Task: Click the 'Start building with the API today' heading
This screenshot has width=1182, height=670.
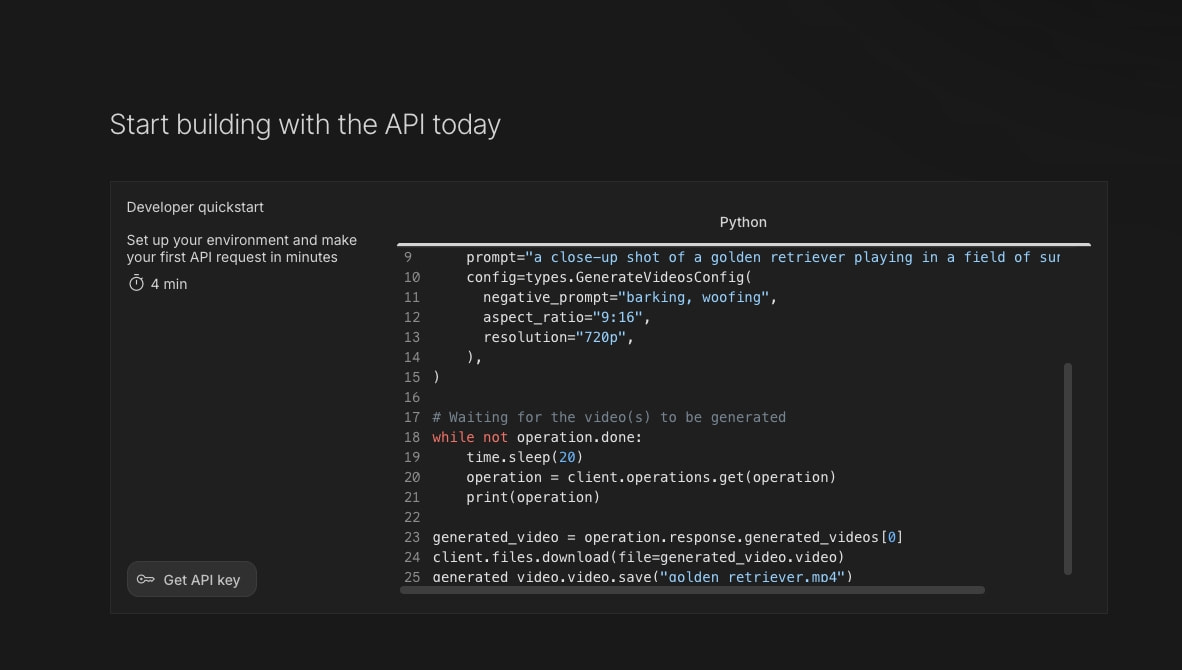Action: point(305,124)
